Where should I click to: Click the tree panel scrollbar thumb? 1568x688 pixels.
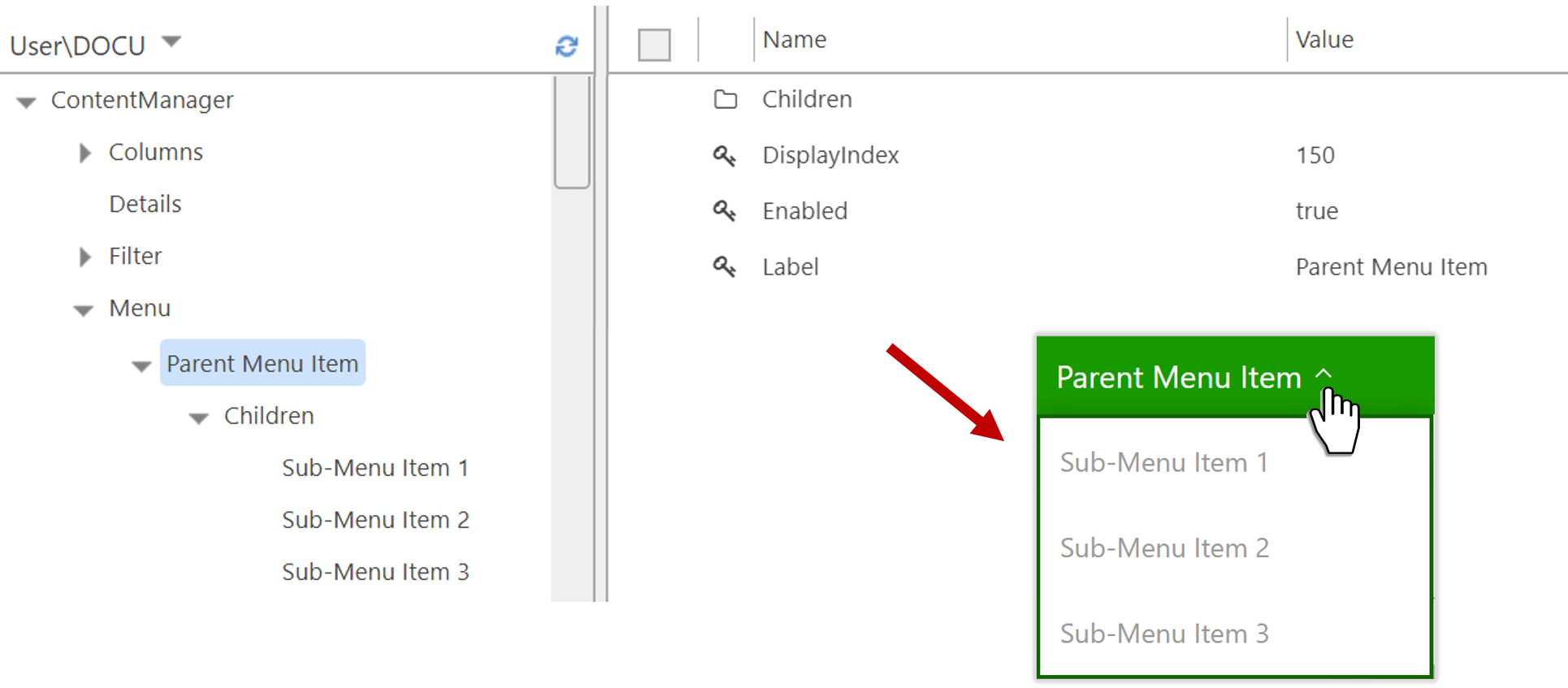572,132
